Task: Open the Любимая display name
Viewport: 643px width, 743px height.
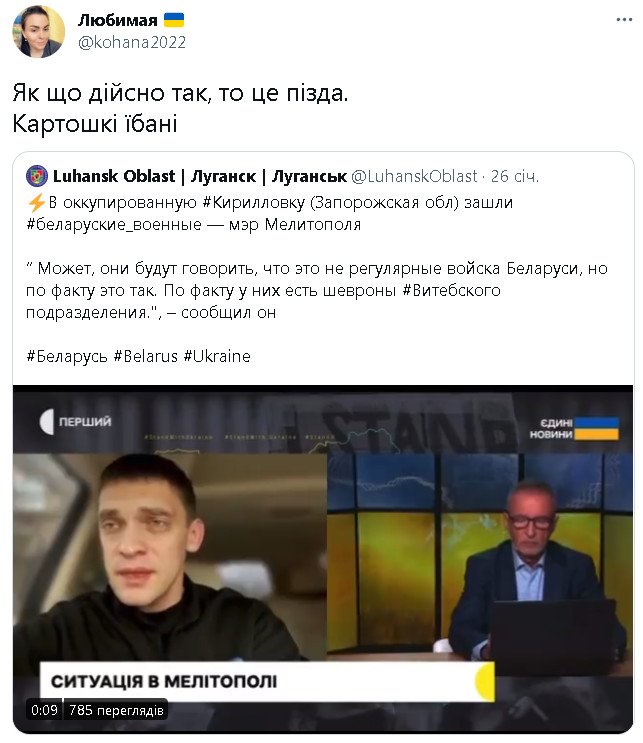Action: pyautogui.click(x=118, y=20)
